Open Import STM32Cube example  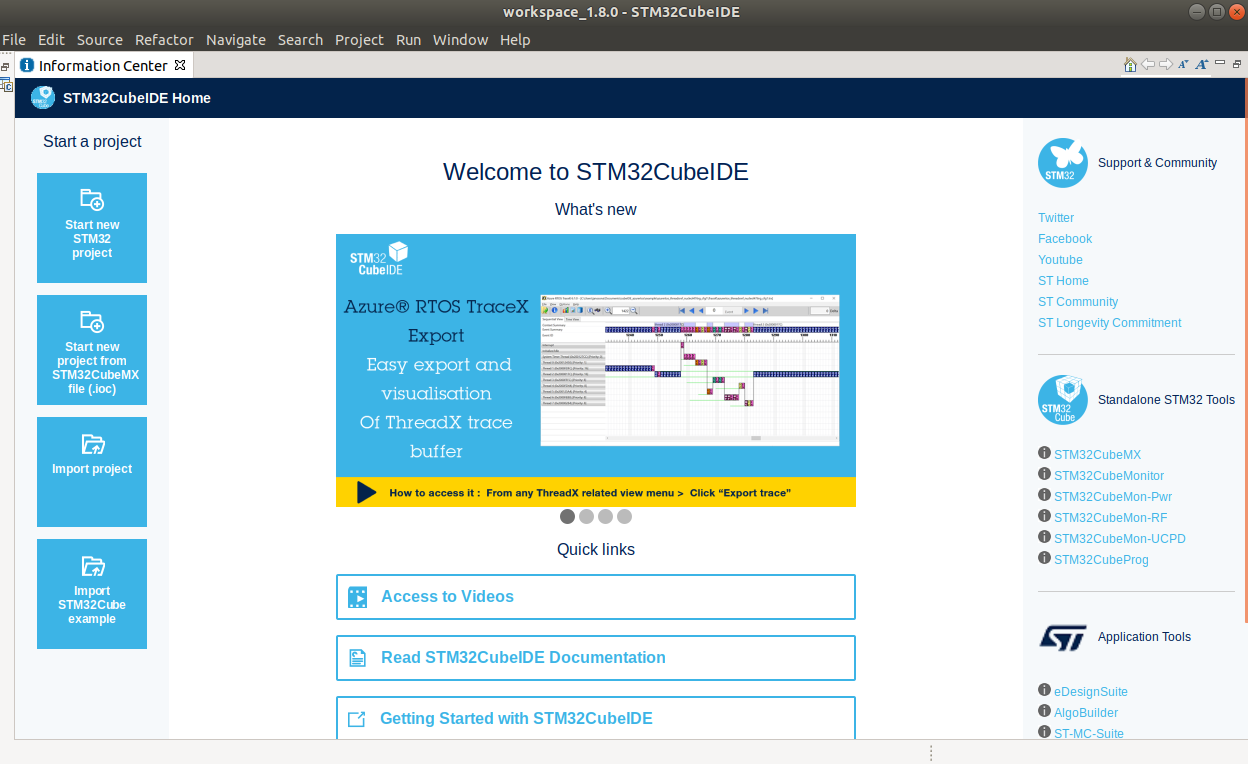(x=91, y=594)
